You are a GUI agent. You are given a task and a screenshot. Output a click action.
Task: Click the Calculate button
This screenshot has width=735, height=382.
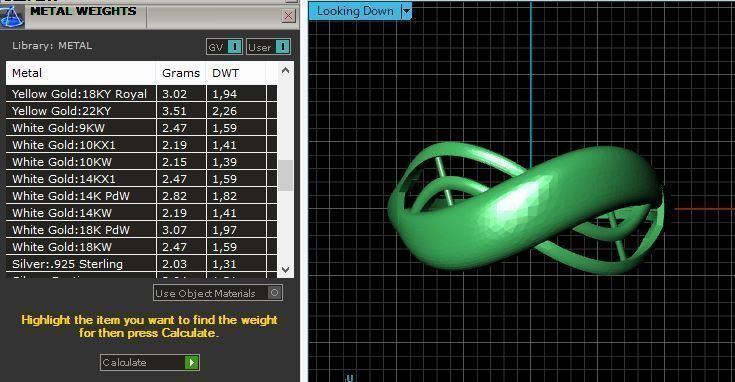[x=150, y=362]
